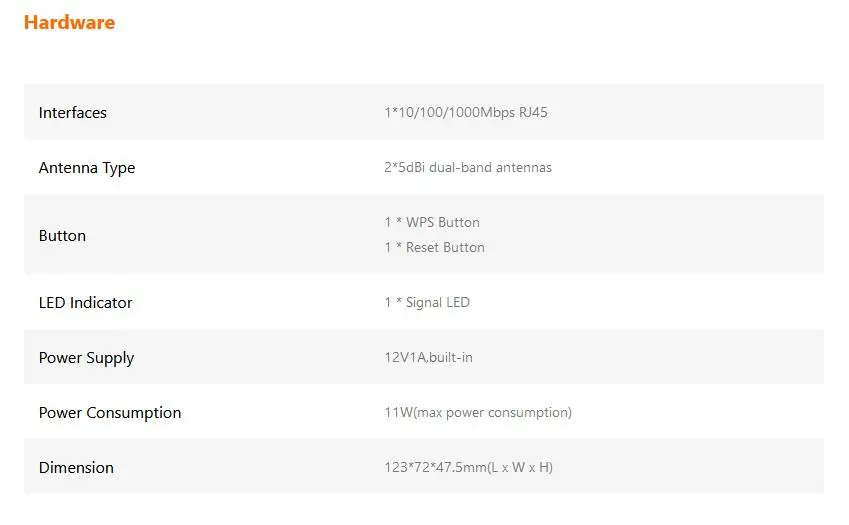
Task: Select the 1 * WPS Button entry
Action: coord(432,223)
